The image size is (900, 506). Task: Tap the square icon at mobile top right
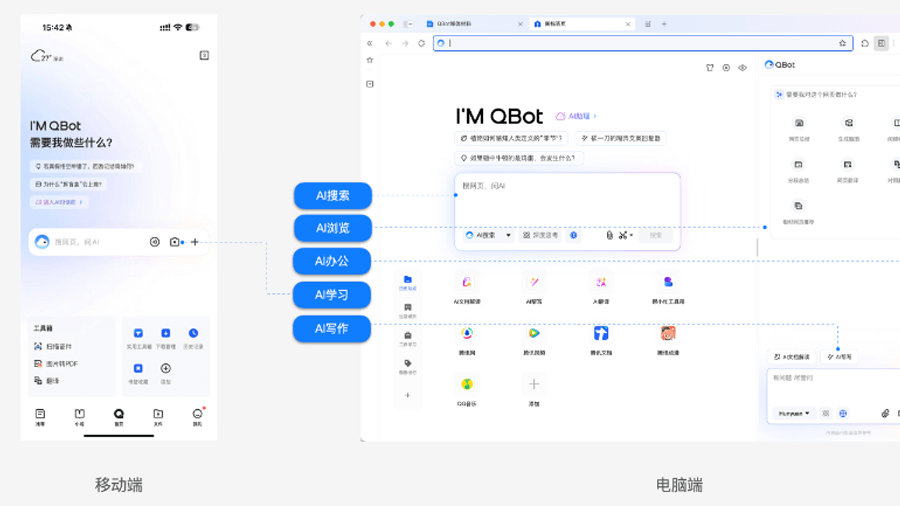coord(204,55)
